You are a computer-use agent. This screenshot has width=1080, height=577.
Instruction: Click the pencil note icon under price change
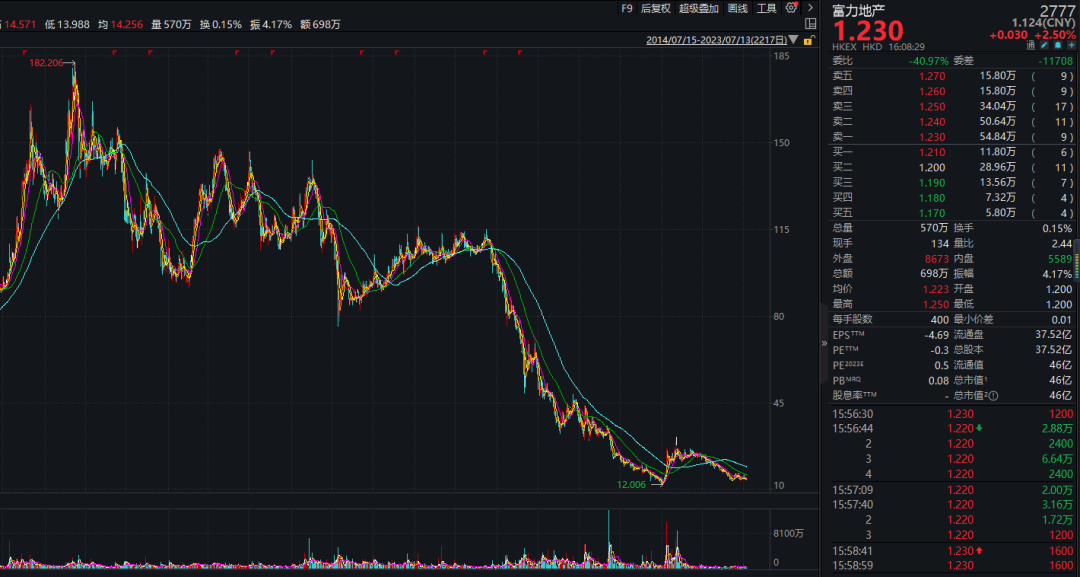click(x=1043, y=45)
